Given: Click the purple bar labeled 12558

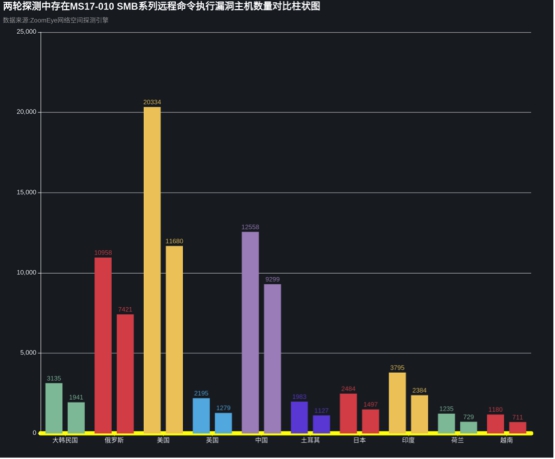Looking at the screenshot, I should tap(250, 332).
